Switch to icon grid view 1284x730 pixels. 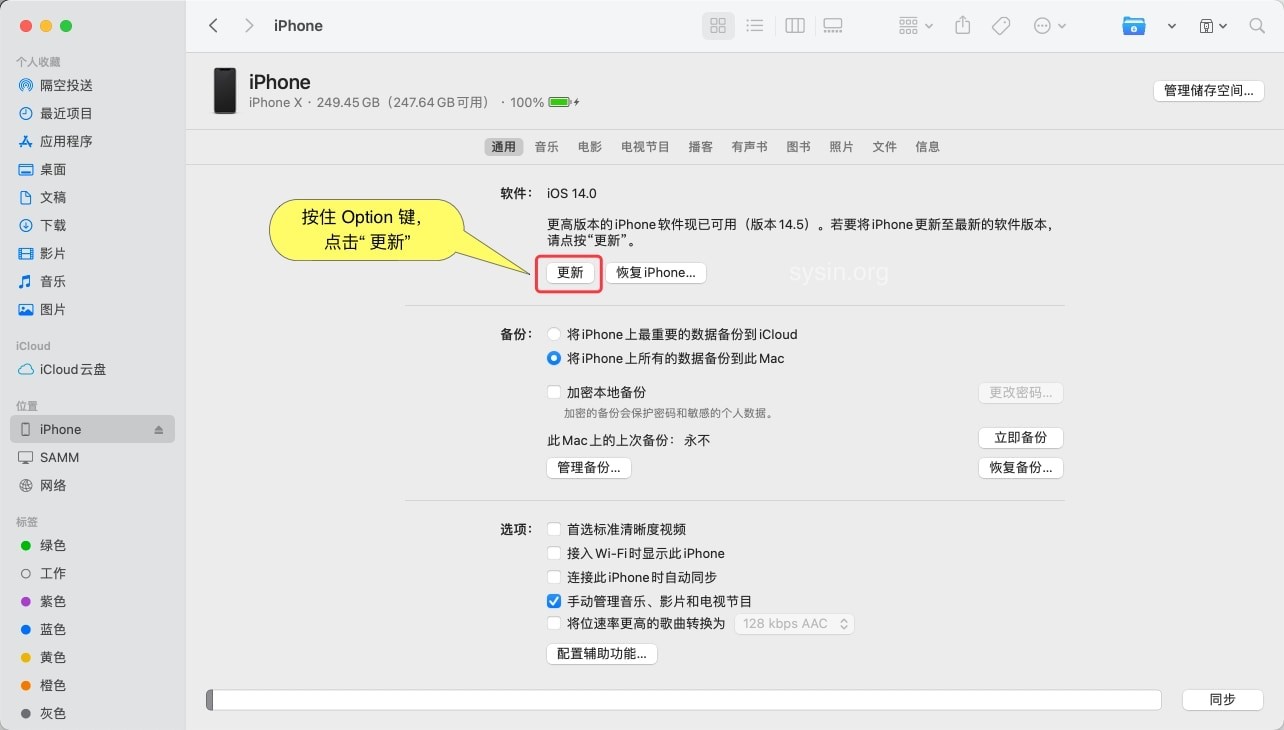coord(718,26)
